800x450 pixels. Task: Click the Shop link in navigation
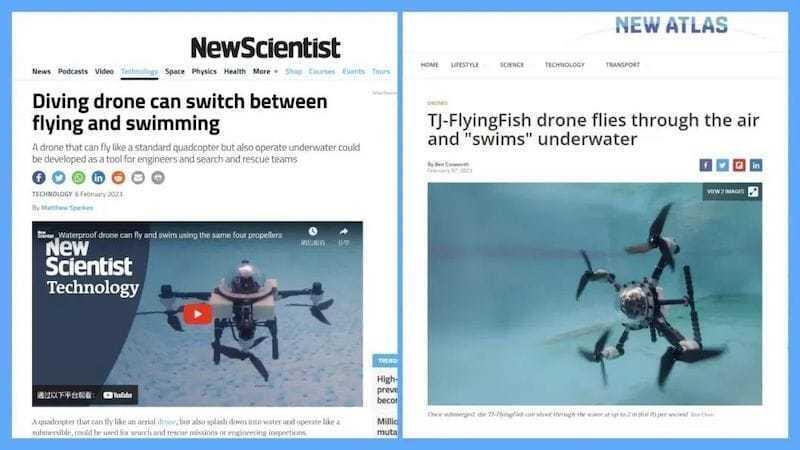tap(293, 71)
